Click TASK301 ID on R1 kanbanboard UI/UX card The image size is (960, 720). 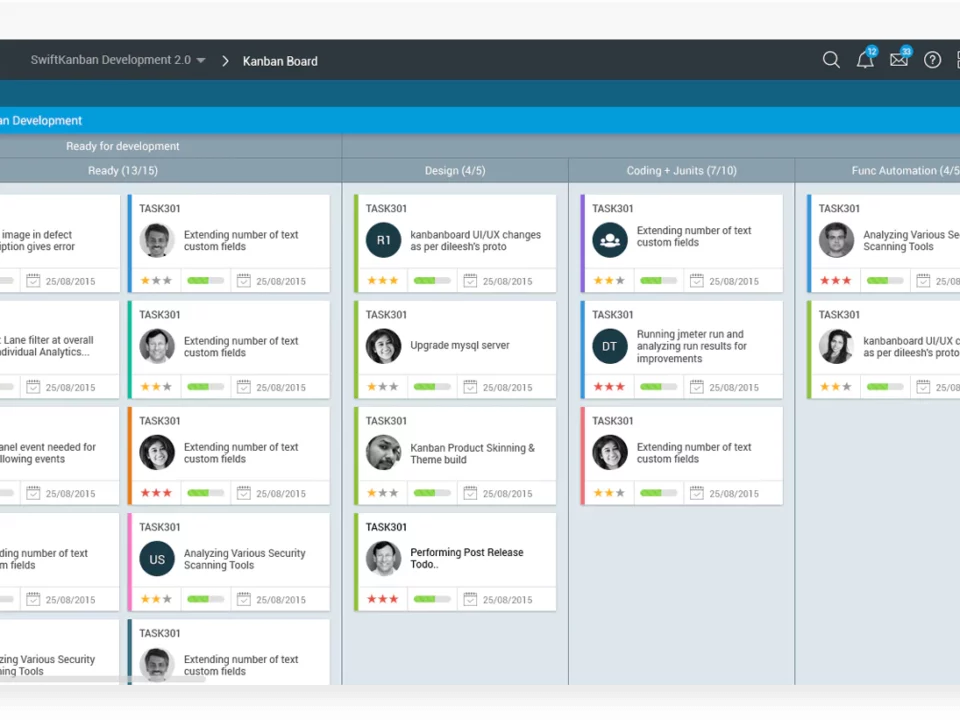[x=386, y=209]
